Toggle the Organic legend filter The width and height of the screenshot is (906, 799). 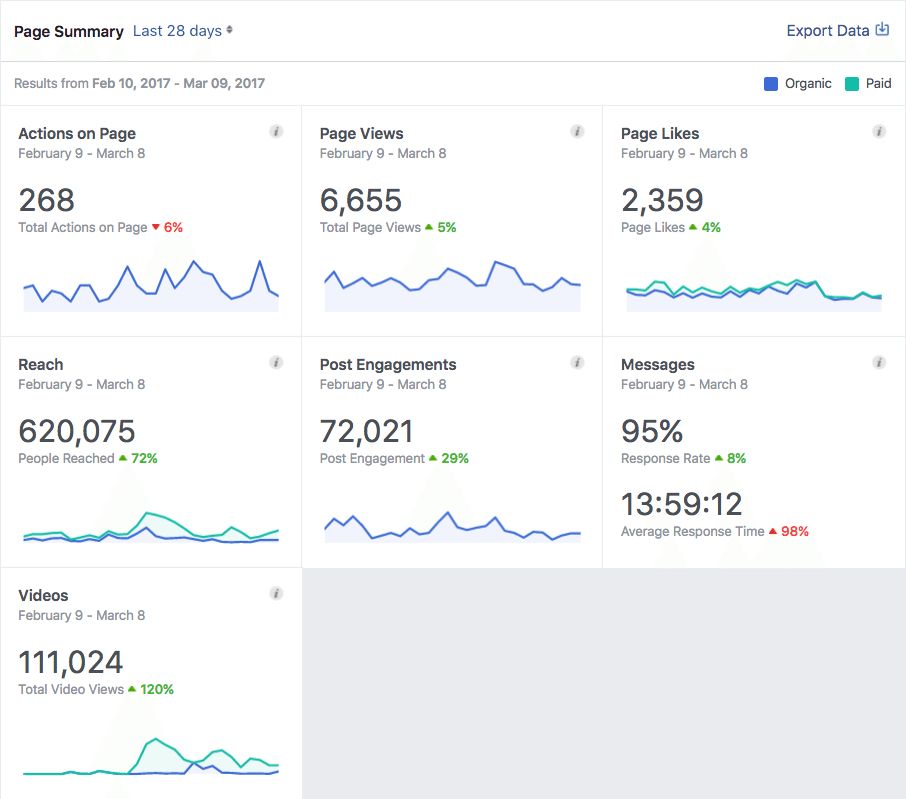(797, 84)
